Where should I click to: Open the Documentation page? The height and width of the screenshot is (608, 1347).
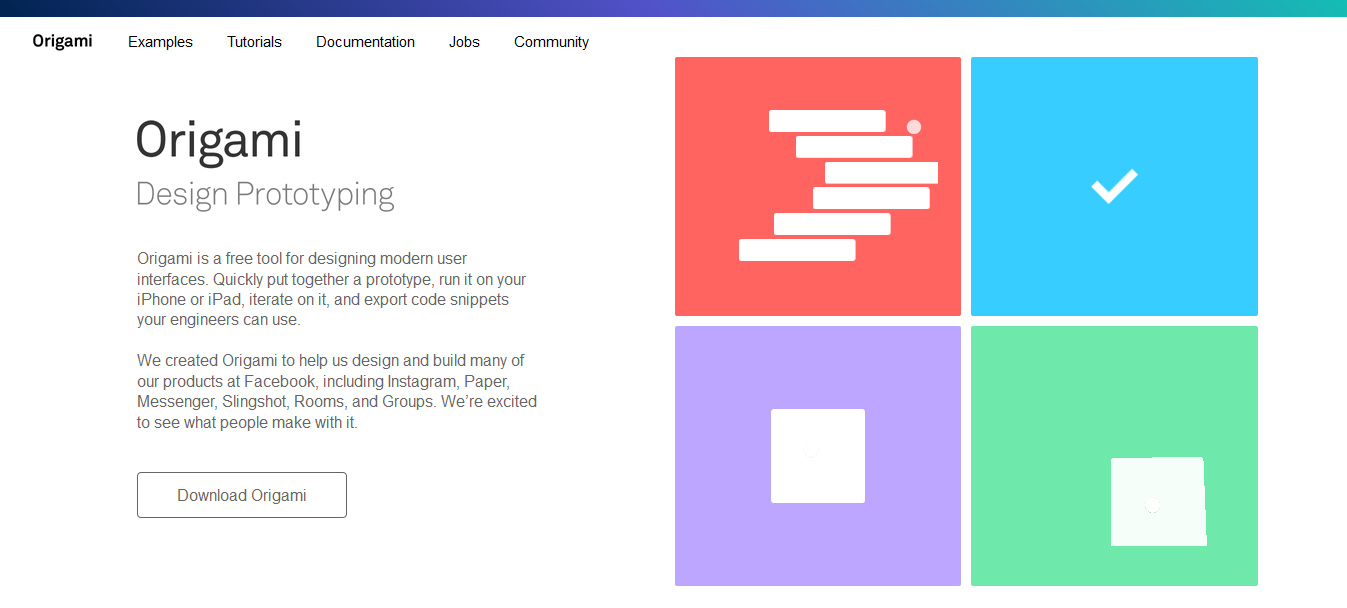pos(365,42)
